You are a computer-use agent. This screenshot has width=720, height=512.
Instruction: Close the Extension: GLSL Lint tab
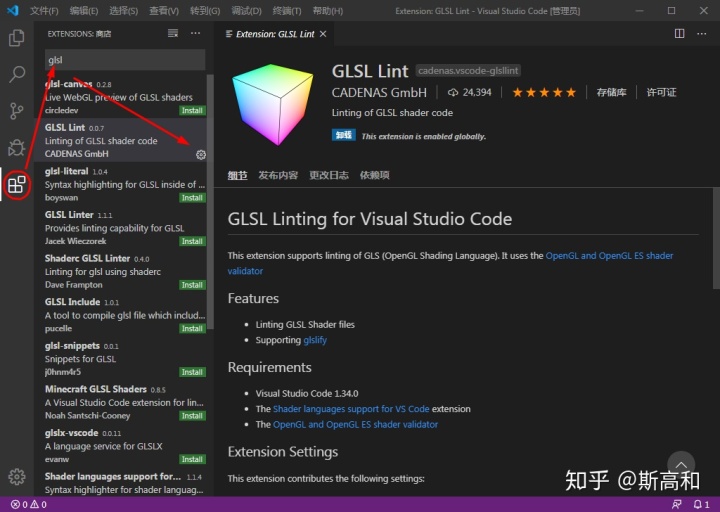(323, 34)
